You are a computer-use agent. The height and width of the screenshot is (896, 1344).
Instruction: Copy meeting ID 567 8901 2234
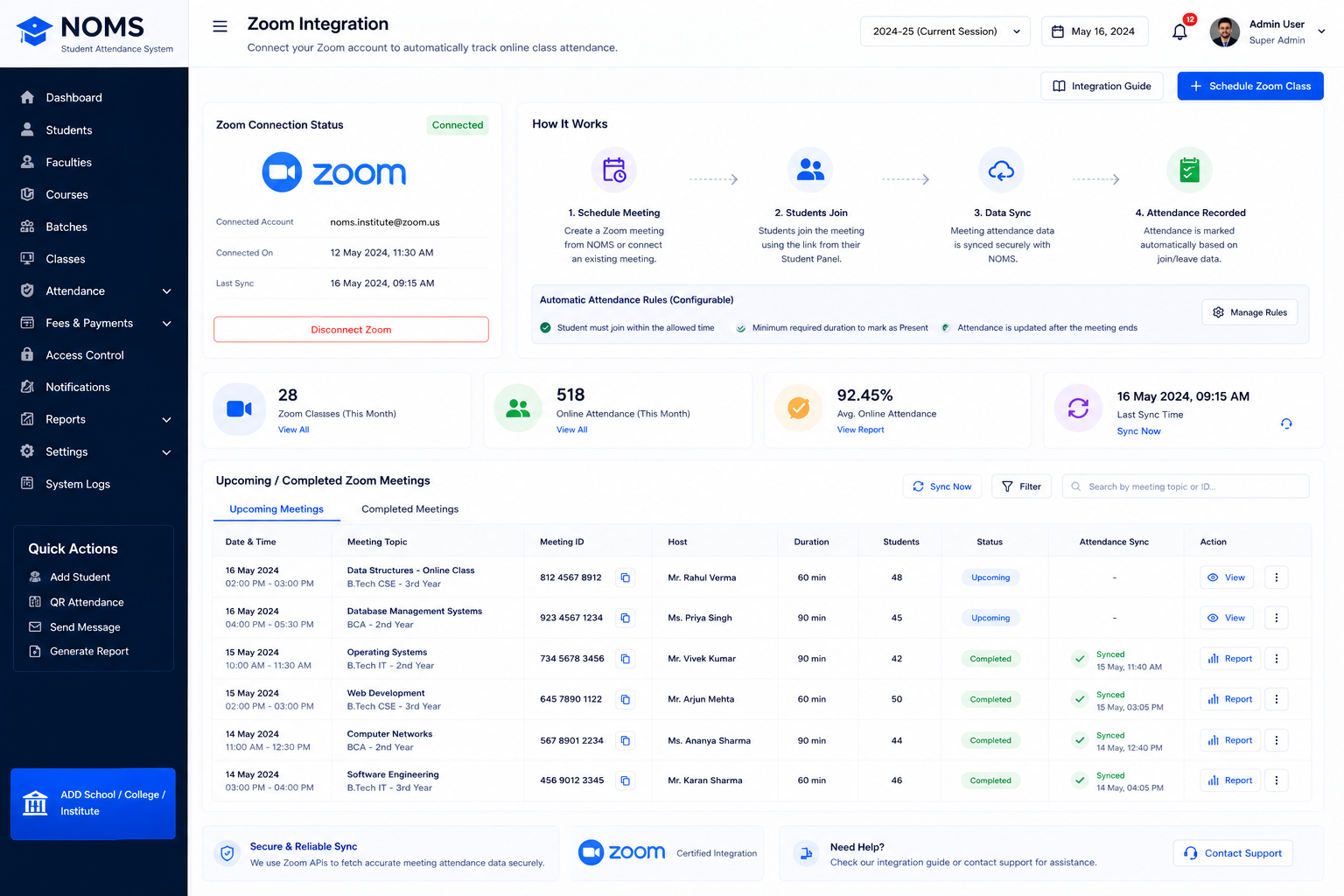coord(626,740)
